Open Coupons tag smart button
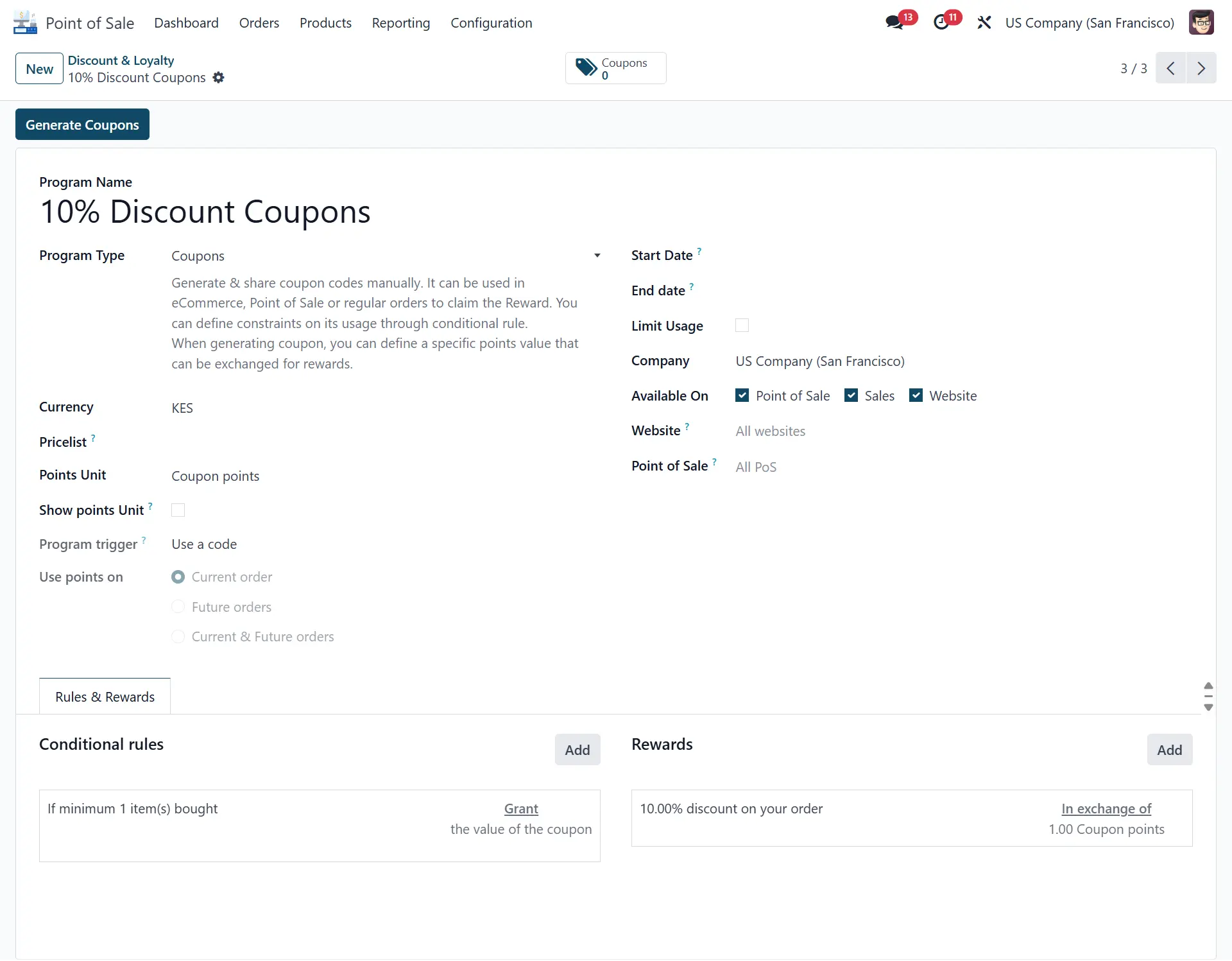 615,68
